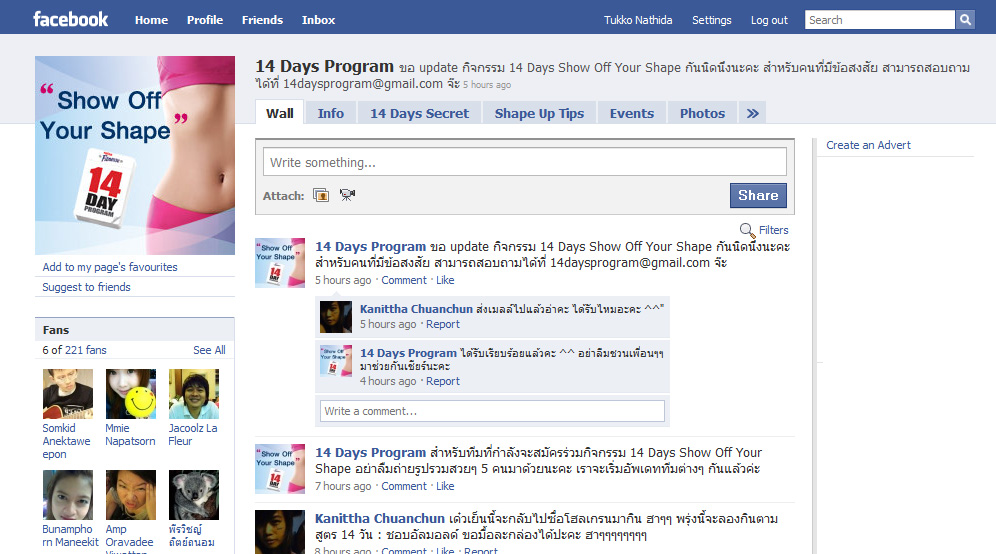This screenshot has width=996, height=554.
Task: Click the facebook logo
Action: coord(71,20)
